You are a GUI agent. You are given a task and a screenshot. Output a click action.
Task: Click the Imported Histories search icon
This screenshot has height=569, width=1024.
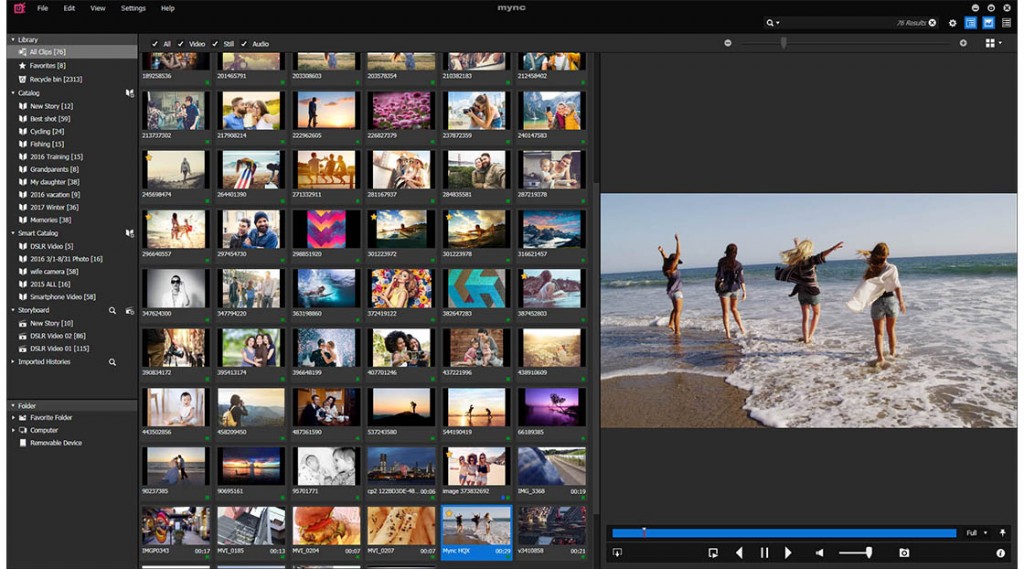tap(112, 362)
